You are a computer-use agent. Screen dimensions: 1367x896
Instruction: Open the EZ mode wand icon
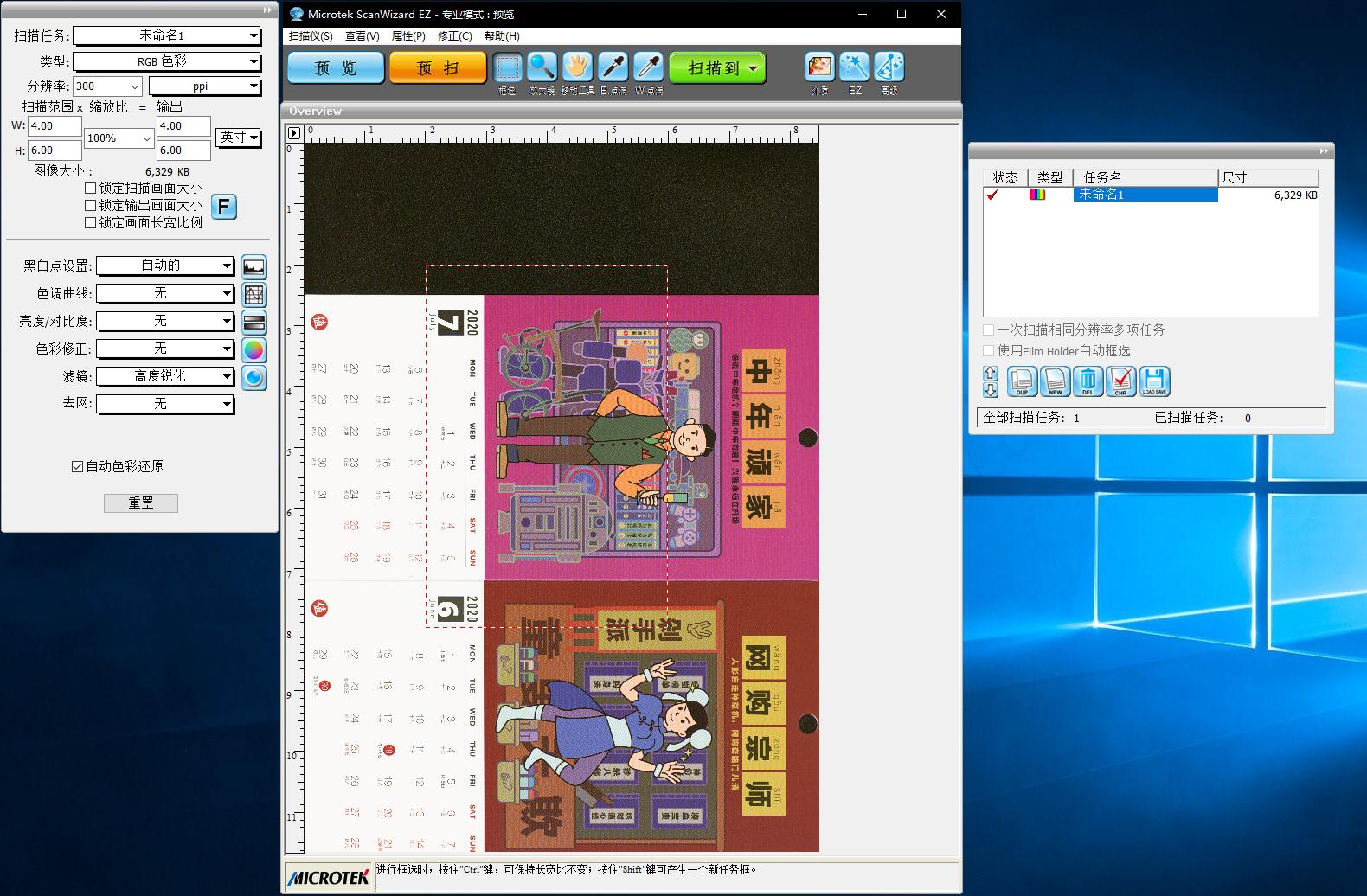pyautogui.click(x=854, y=67)
